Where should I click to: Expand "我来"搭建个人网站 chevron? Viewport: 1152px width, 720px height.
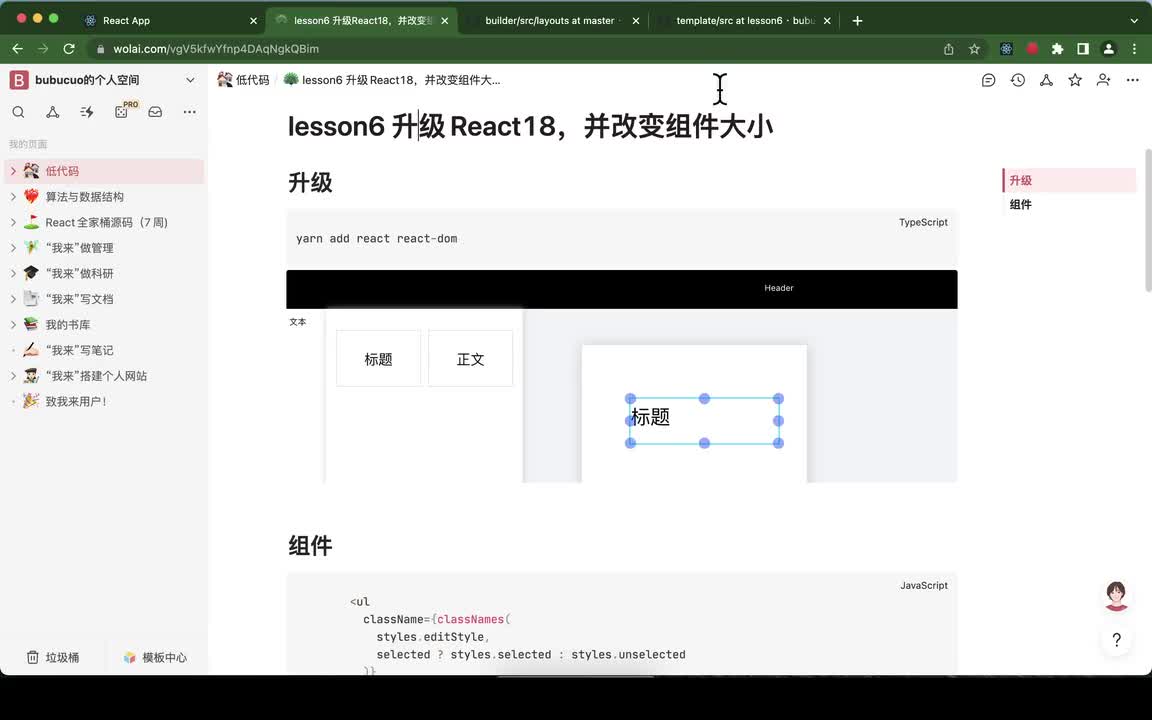(13, 375)
